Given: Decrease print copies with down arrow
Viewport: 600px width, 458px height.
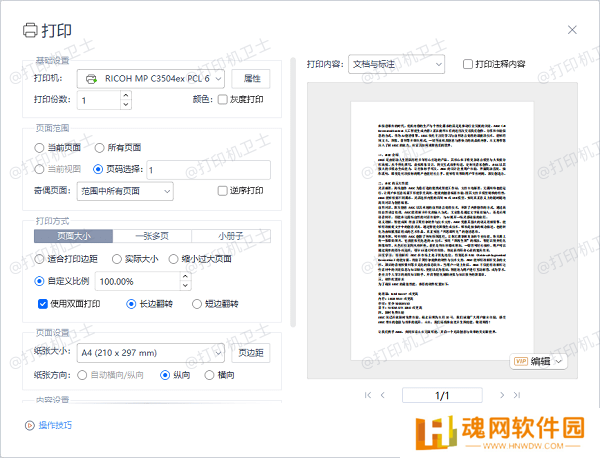Looking at the screenshot, I should (x=126, y=104).
